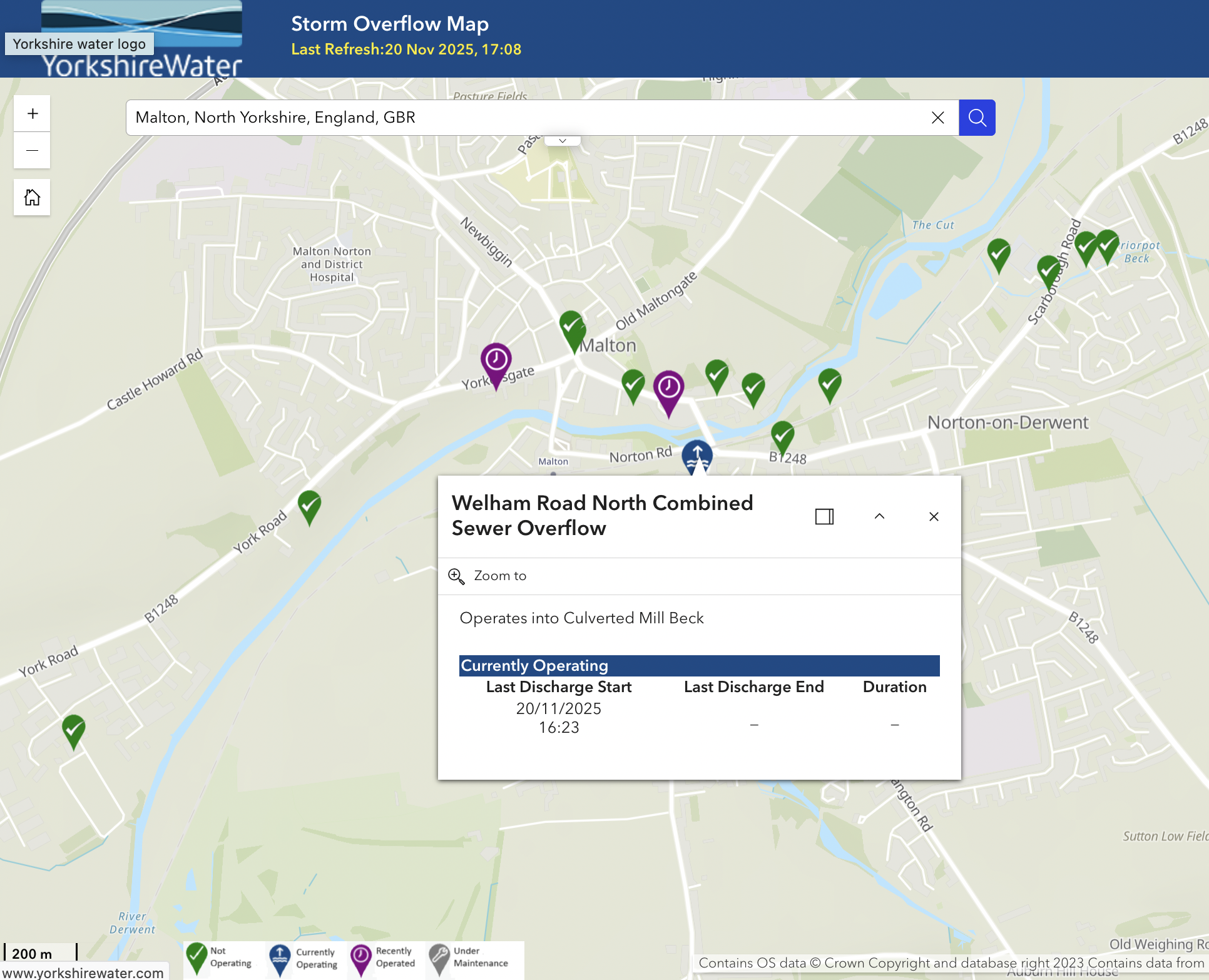
Task: Run the blue magnifier search button
Action: coord(977,118)
